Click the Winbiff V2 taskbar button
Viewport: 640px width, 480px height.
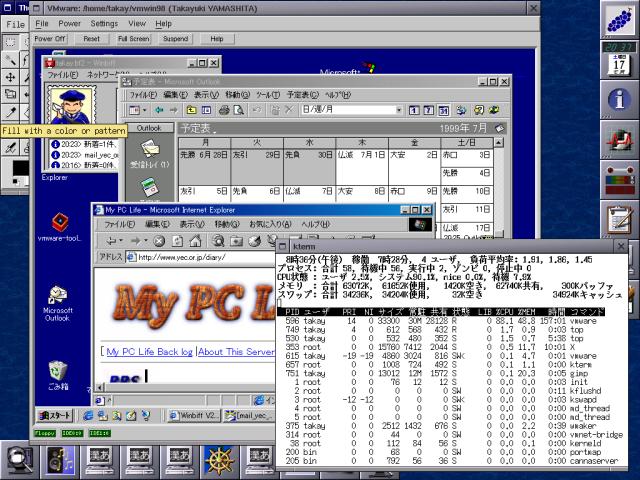pyautogui.click(x=194, y=416)
